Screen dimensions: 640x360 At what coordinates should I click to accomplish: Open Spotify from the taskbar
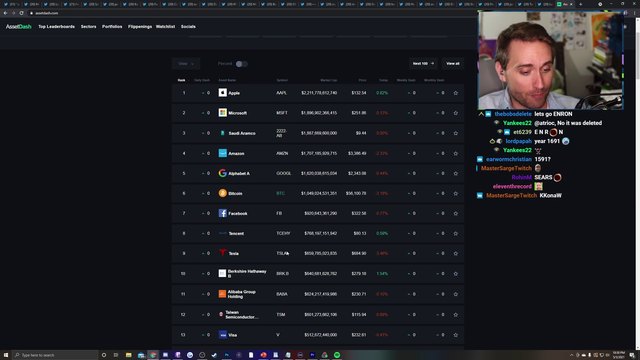click(x=337, y=355)
